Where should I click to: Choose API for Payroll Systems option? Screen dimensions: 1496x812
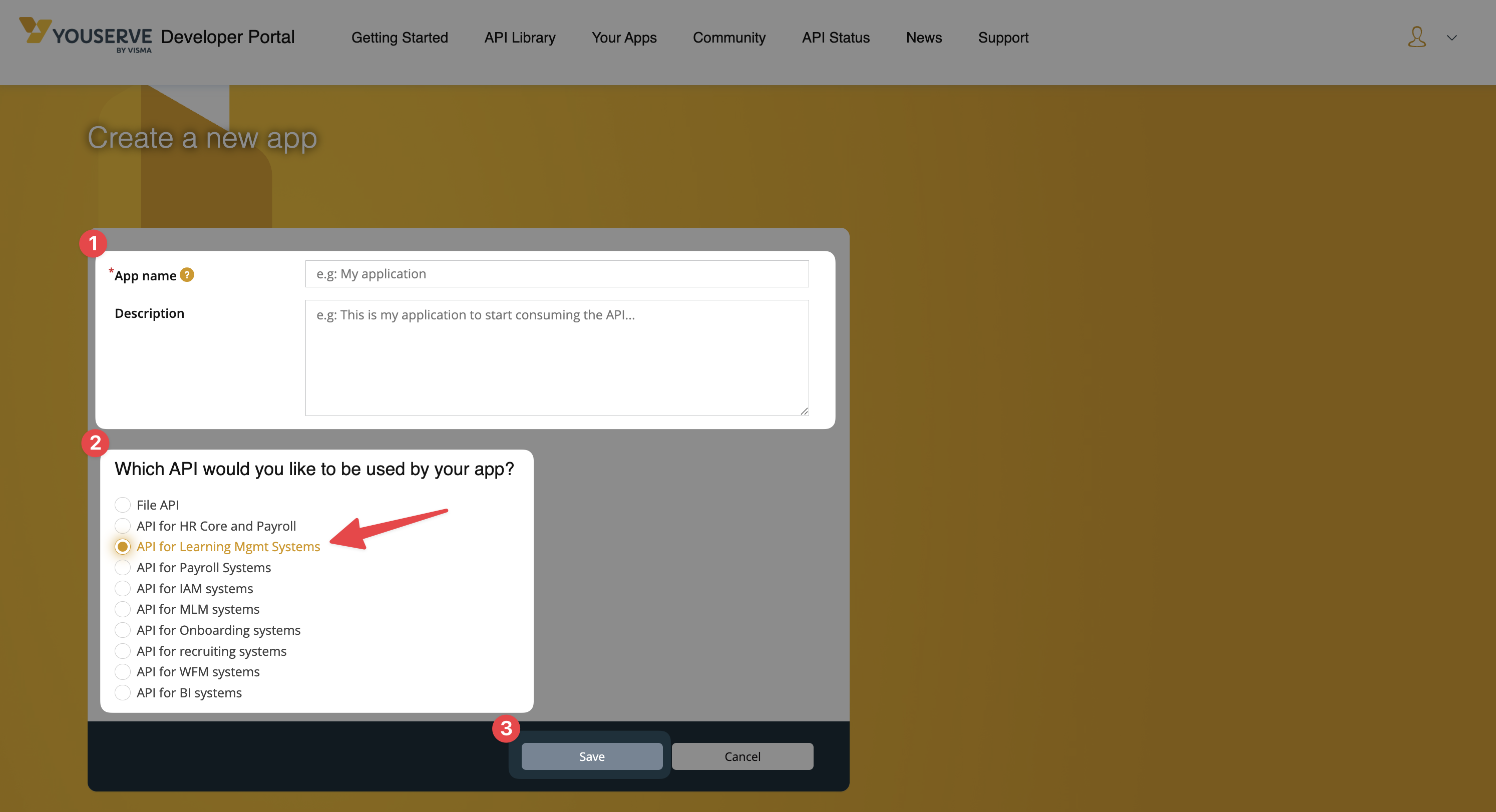tap(123, 568)
